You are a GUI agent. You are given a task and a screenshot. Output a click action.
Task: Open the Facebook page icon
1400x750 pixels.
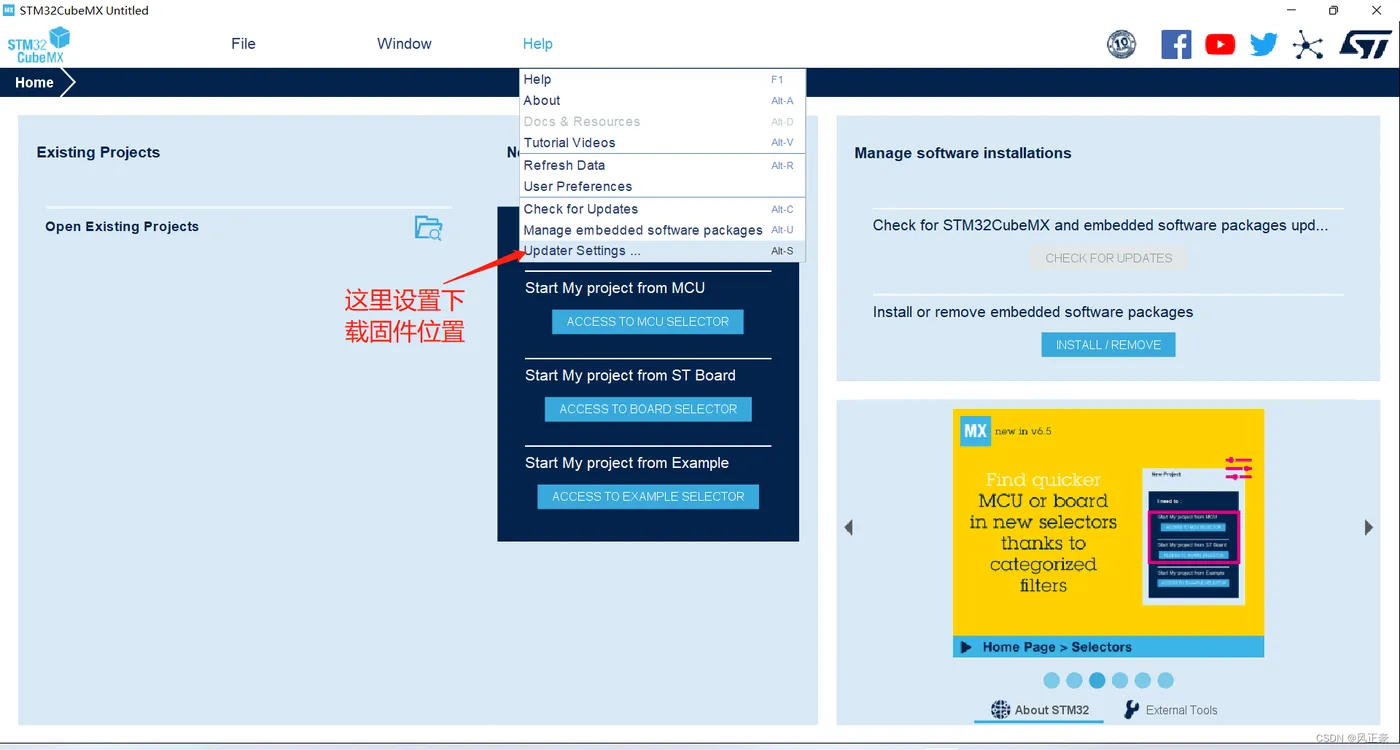[1176, 44]
